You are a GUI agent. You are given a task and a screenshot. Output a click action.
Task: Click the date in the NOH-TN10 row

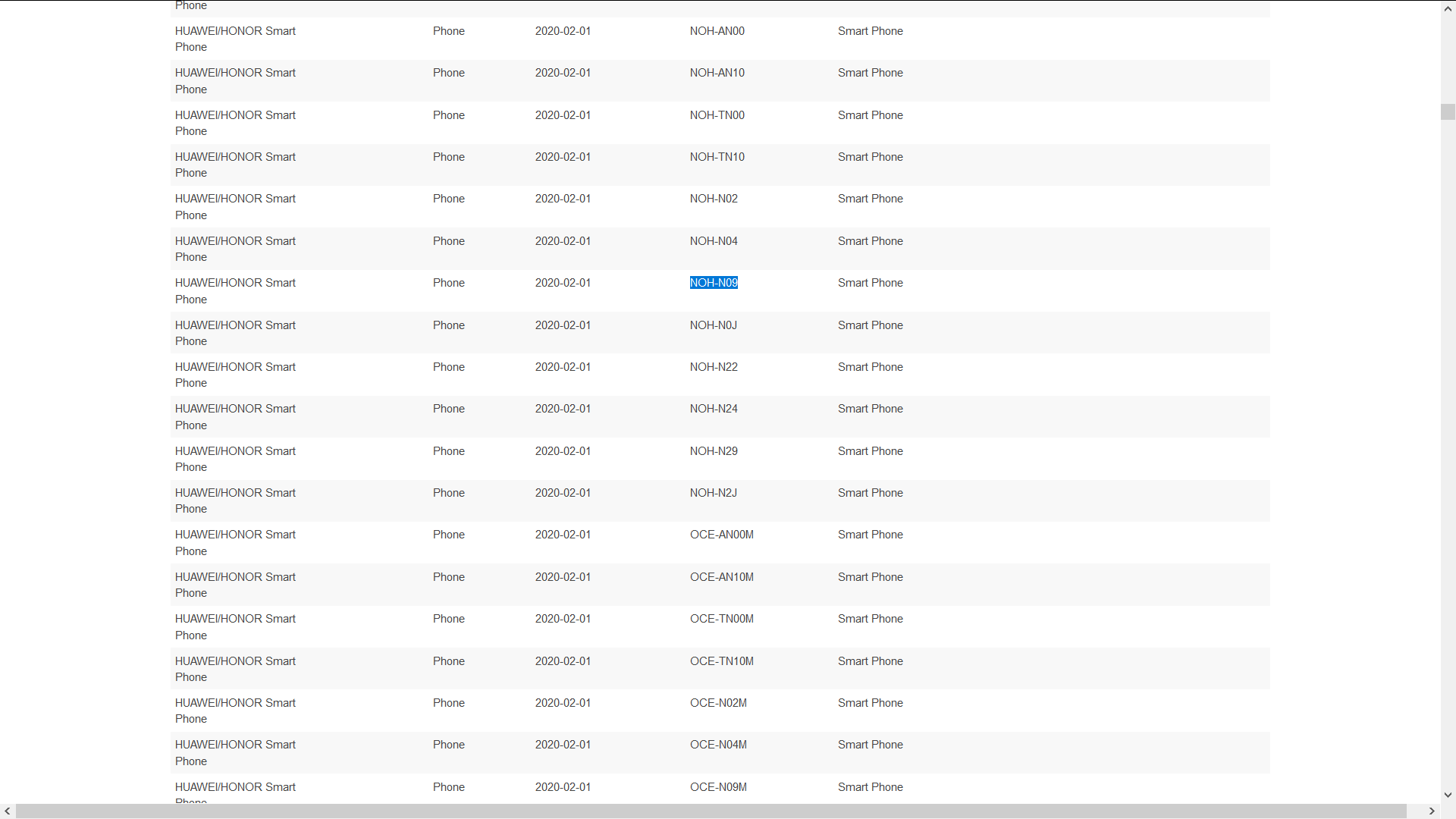pos(563,157)
